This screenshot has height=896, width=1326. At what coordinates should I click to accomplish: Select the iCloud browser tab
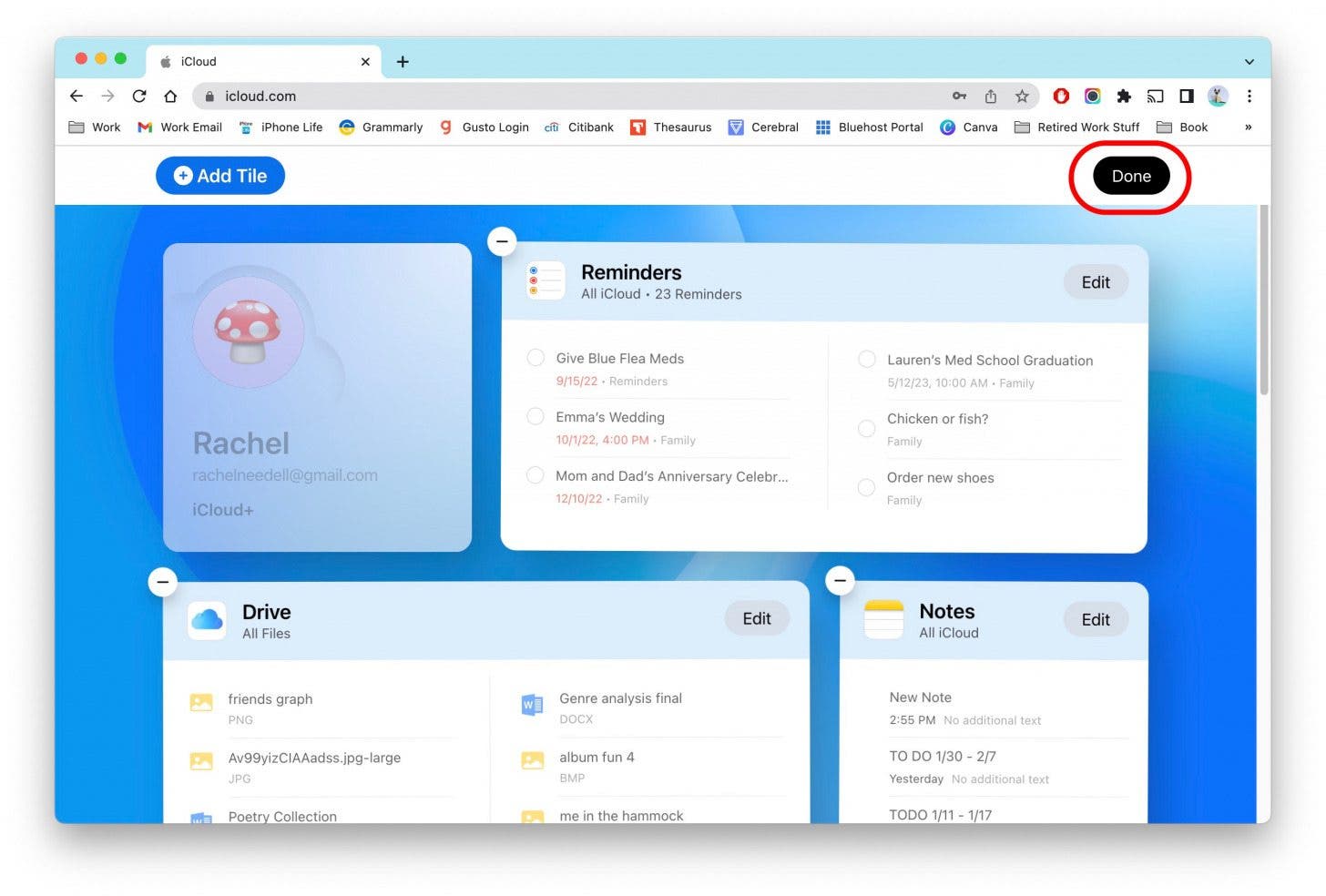[255, 62]
